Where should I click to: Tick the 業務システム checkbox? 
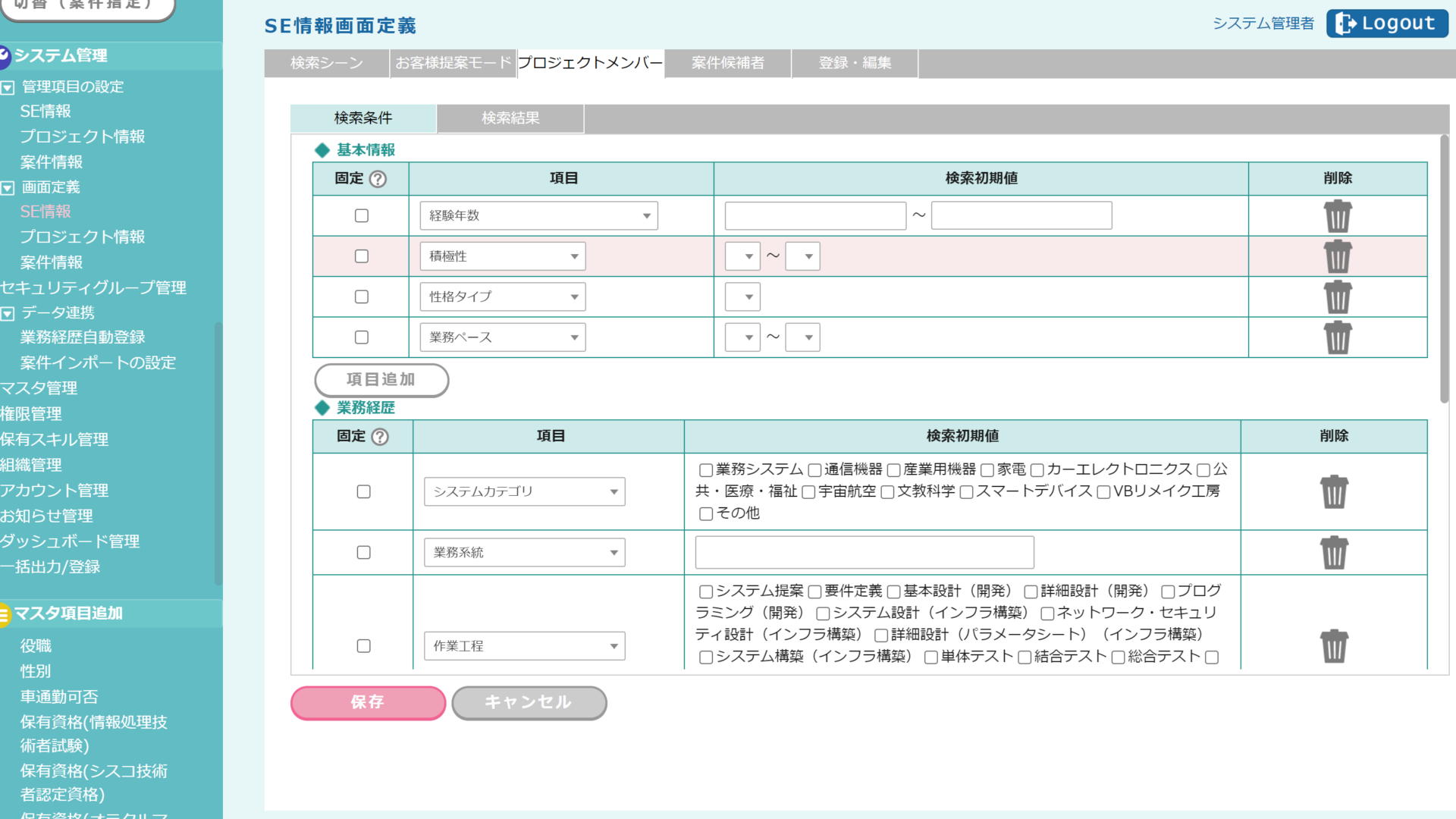click(x=706, y=470)
